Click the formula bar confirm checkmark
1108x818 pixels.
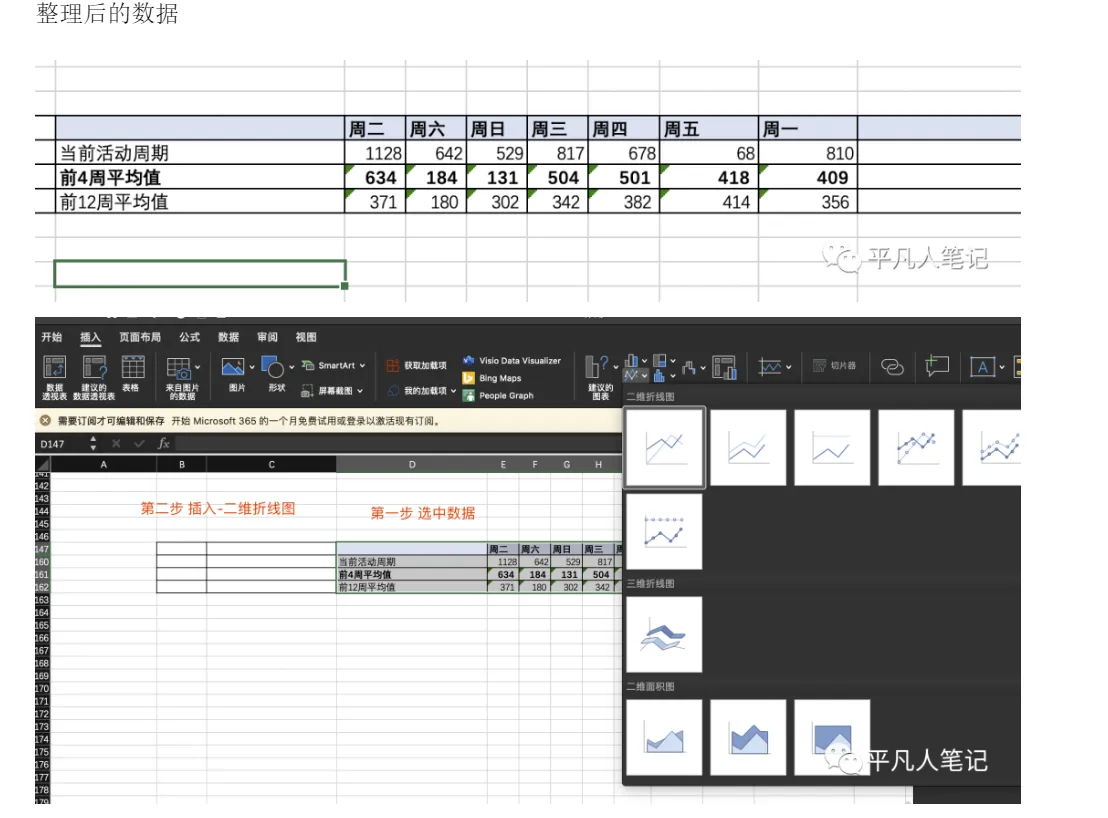pyautogui.click(x=139, y=444)
